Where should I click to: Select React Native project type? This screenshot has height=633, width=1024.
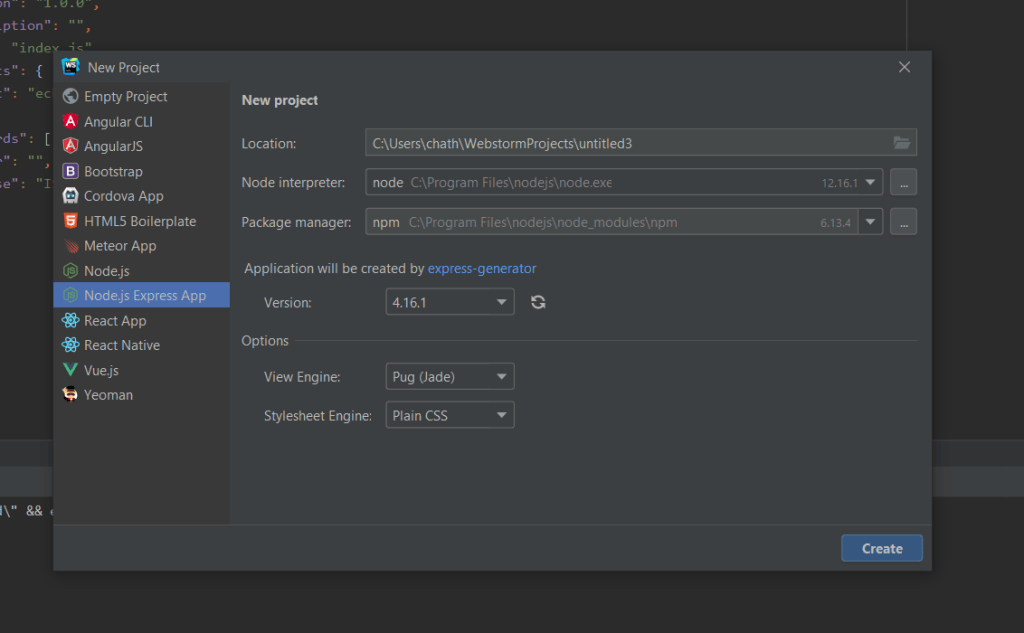[121, 345]
